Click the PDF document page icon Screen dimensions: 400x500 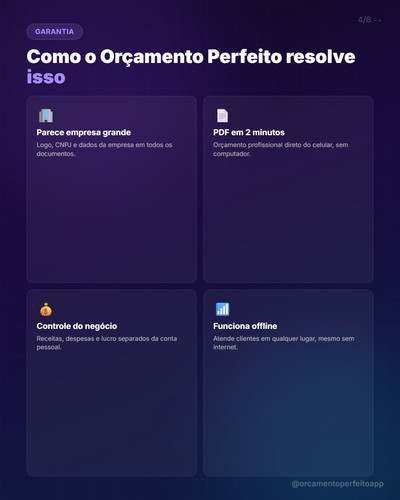(222, 115)
